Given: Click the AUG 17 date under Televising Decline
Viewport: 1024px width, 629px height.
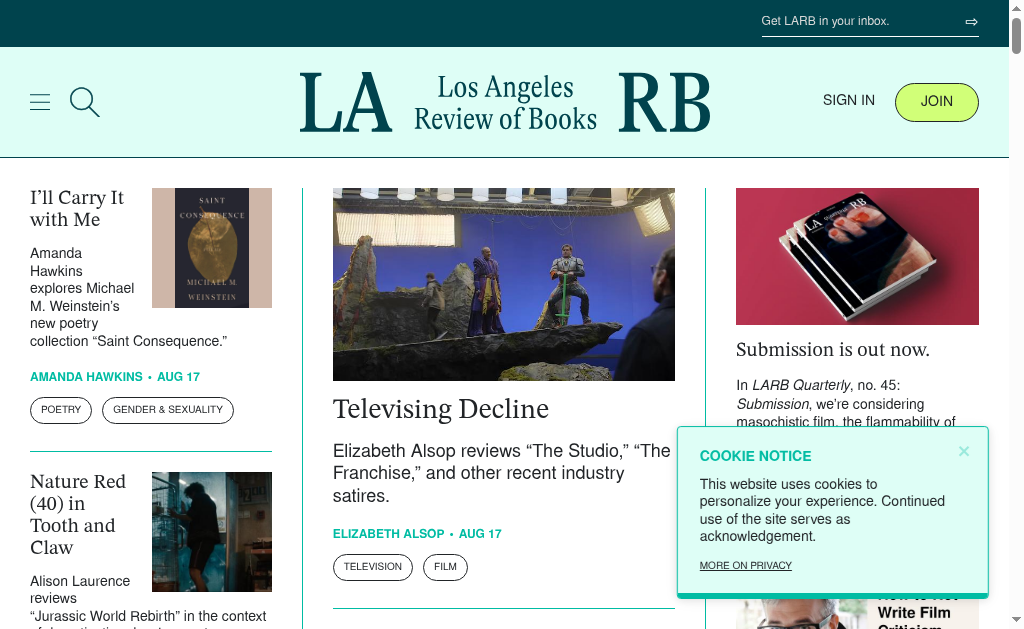Looking at the screenshot, I should (x=480, y=534).
